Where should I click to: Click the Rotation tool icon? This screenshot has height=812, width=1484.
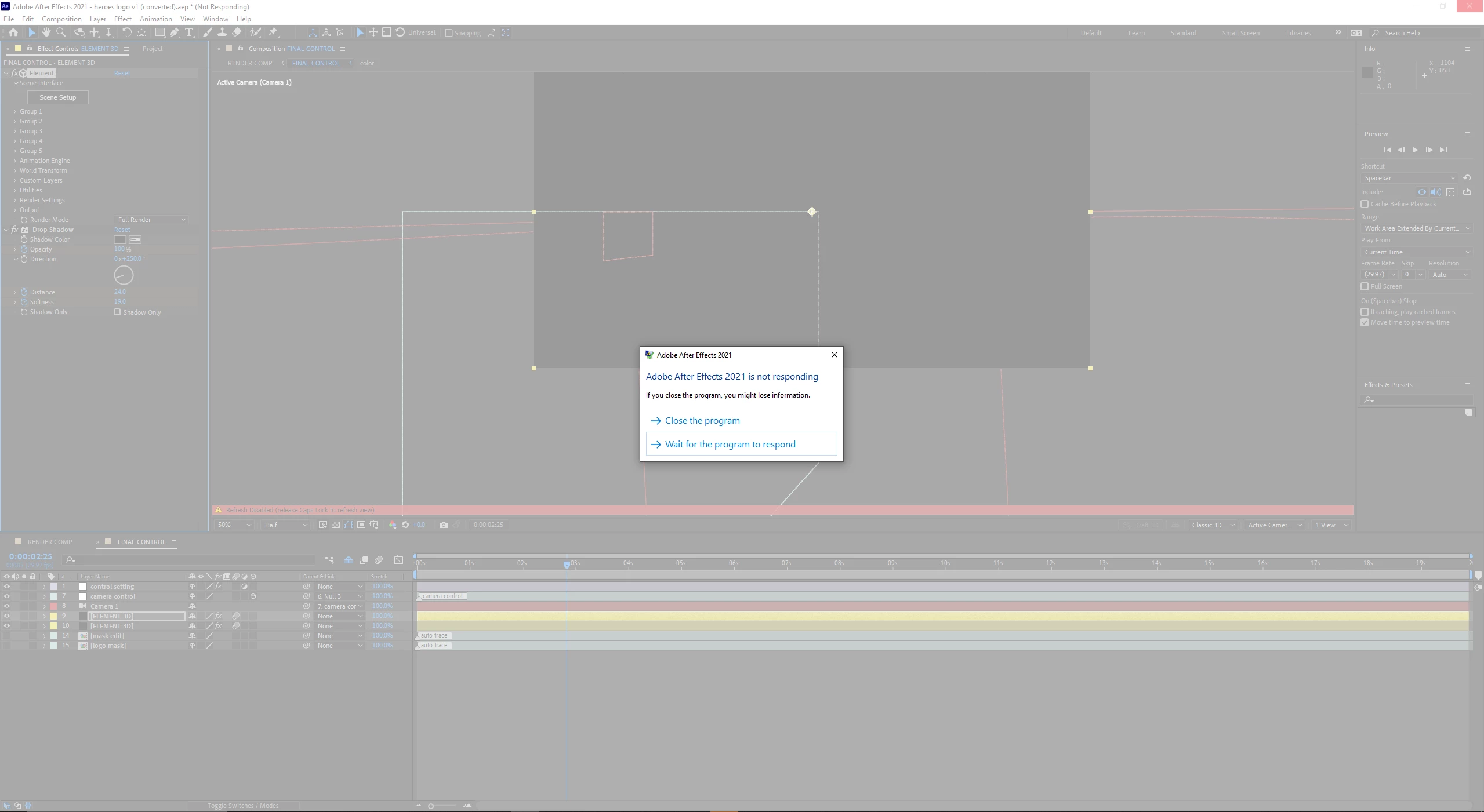(126, 32)
